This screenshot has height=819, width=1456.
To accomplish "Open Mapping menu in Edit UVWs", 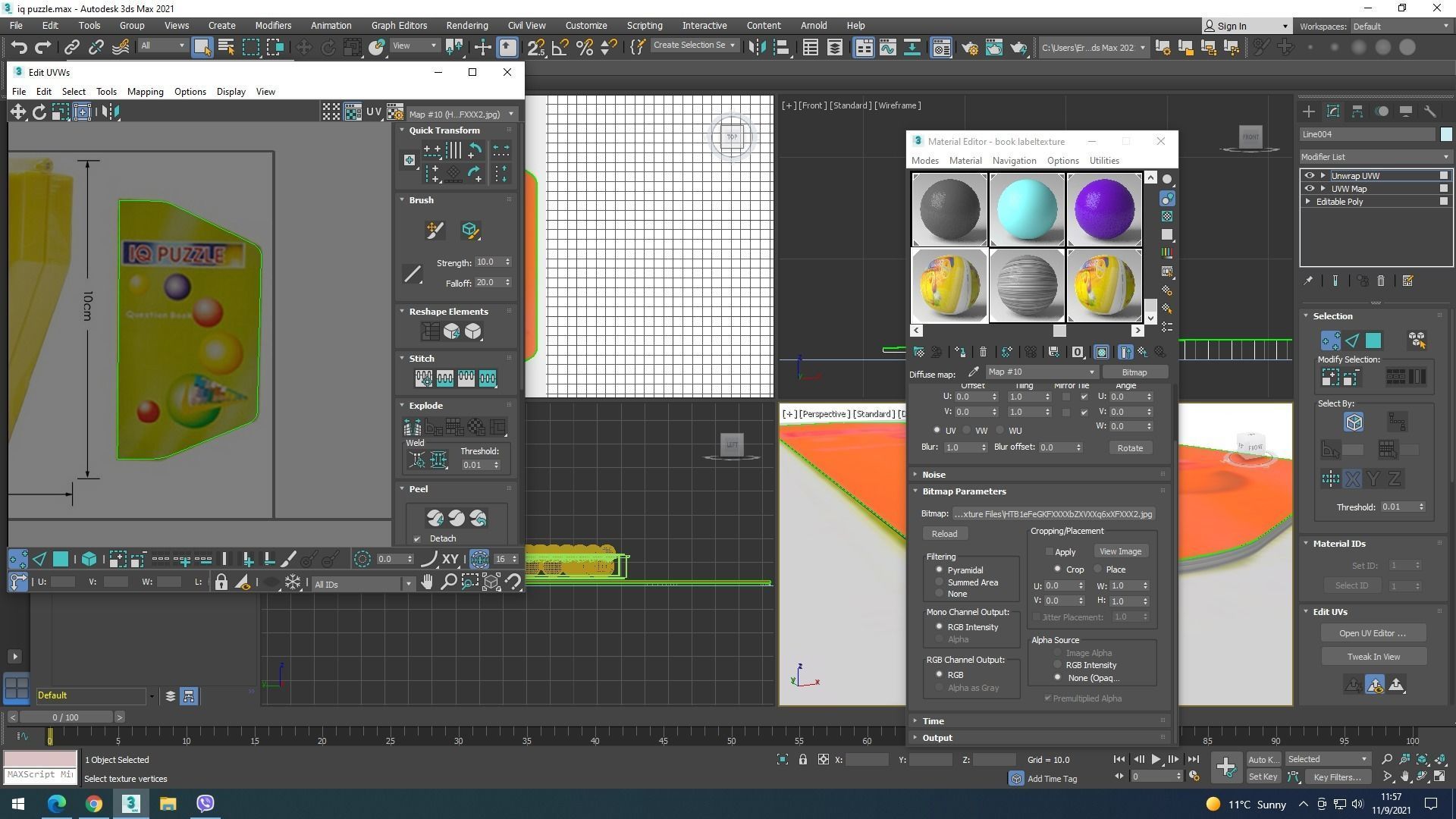I will point(145,92).
